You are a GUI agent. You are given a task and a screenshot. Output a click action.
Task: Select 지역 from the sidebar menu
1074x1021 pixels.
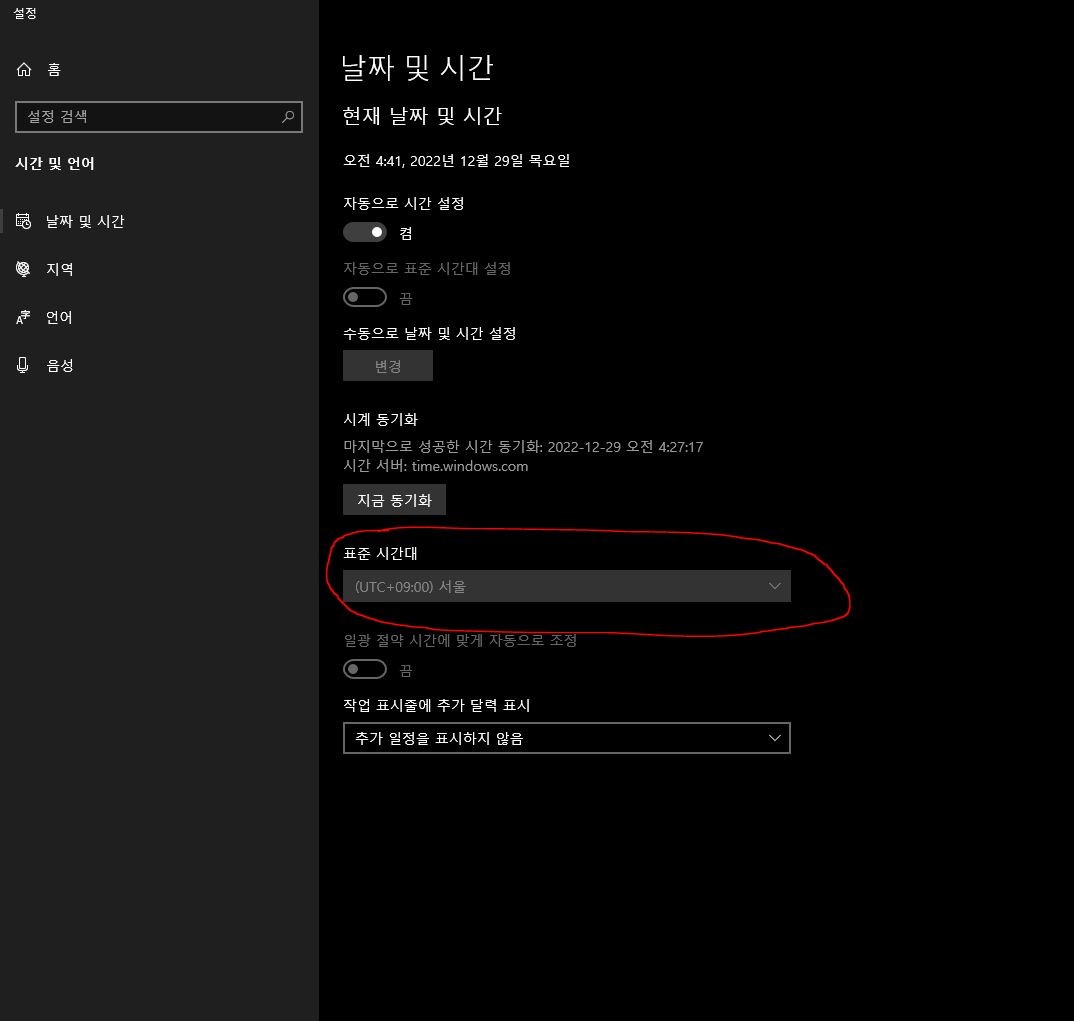click(60, 269)
